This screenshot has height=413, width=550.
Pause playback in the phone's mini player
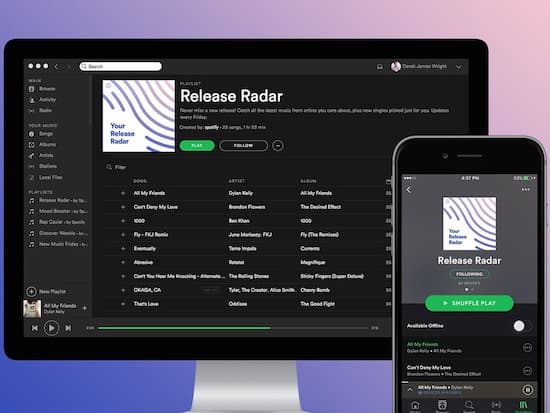pyautogui.click(x=528, y=390)
